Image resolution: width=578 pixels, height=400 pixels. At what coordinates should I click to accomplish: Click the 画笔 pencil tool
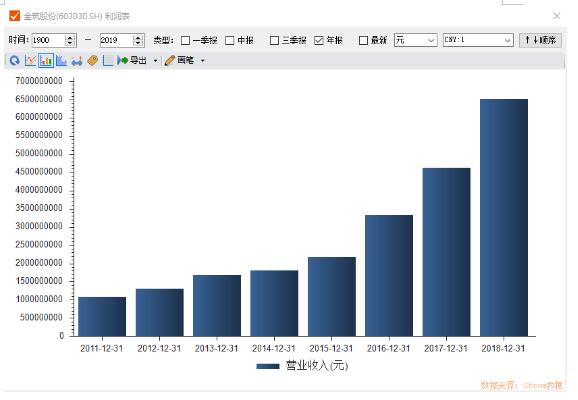click(179, 60)
